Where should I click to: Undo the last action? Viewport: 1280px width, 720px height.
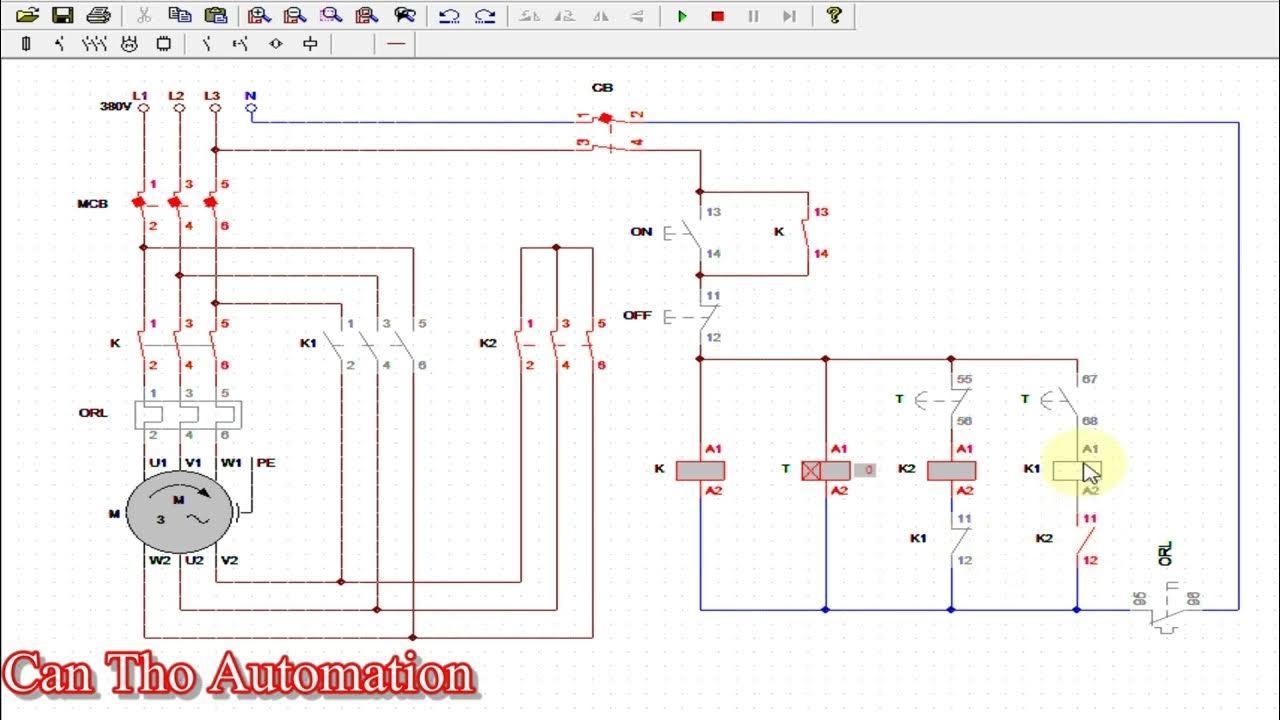coord(449,15)
